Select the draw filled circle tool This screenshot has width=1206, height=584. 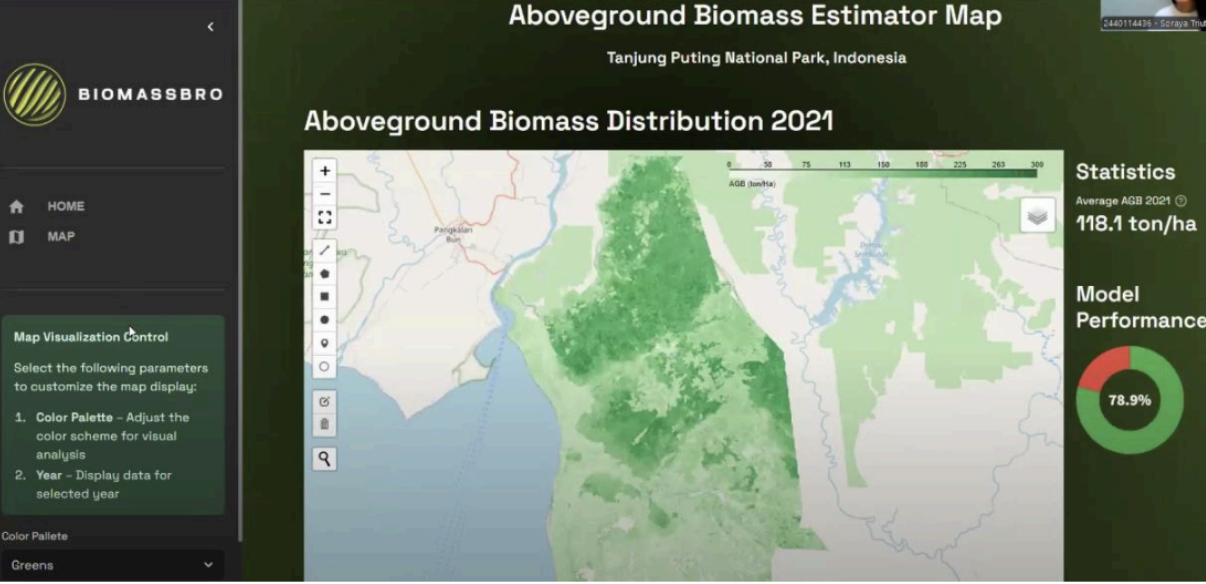pyautogui.click(x=324, y=320)
